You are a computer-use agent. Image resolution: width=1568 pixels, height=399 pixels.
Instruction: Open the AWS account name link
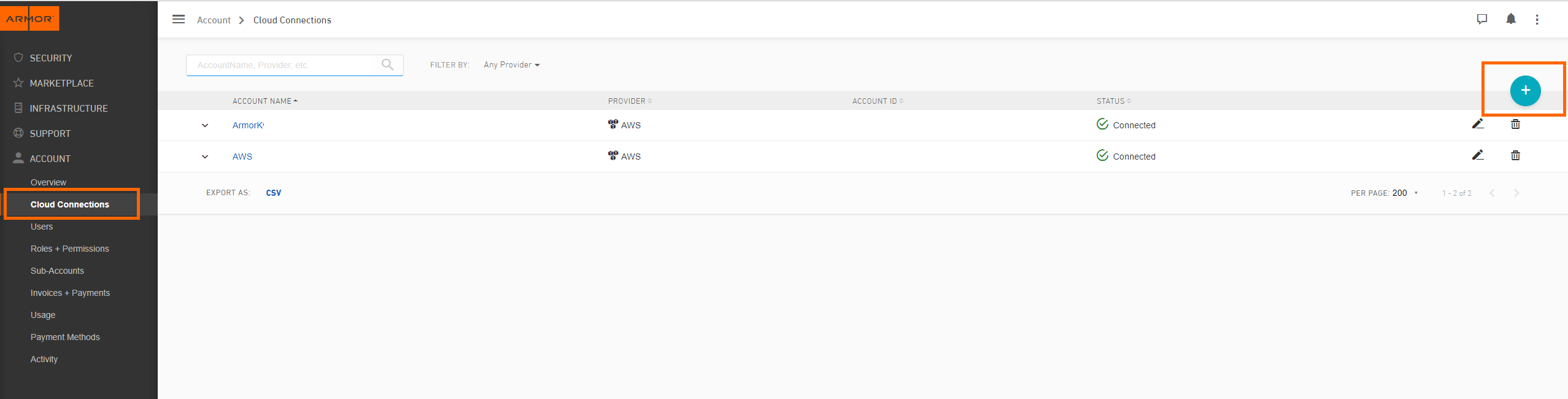click(x=242, y=157)
